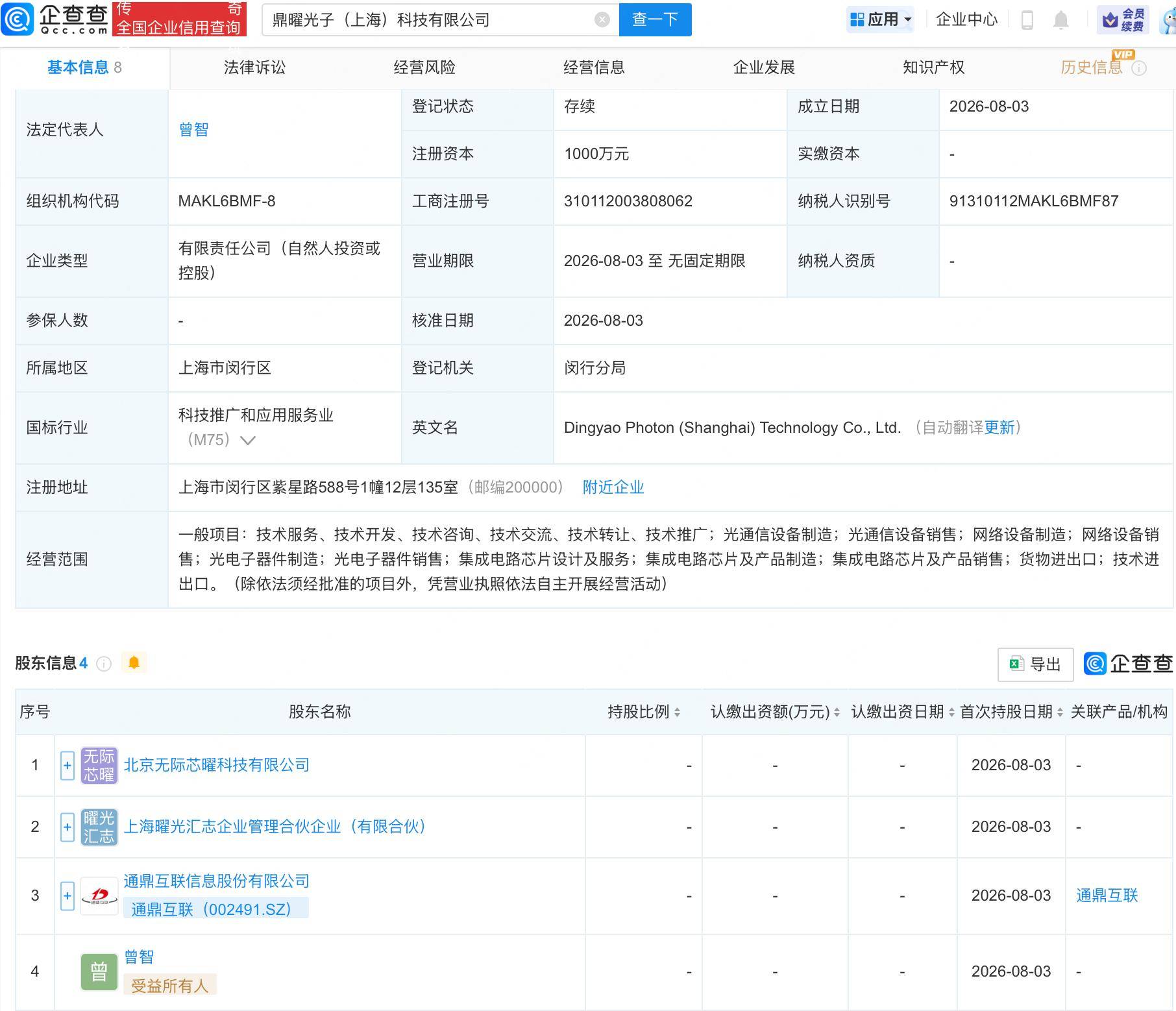Open the notification bell in the header
Viewport: 1176px width, 1011px height.
click(x=1061, y=20)
